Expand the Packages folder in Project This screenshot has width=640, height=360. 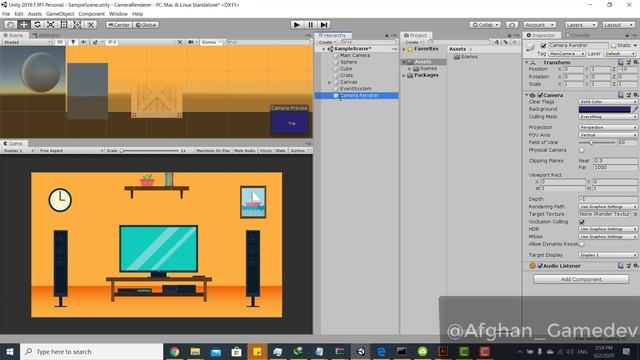[404, 75]
